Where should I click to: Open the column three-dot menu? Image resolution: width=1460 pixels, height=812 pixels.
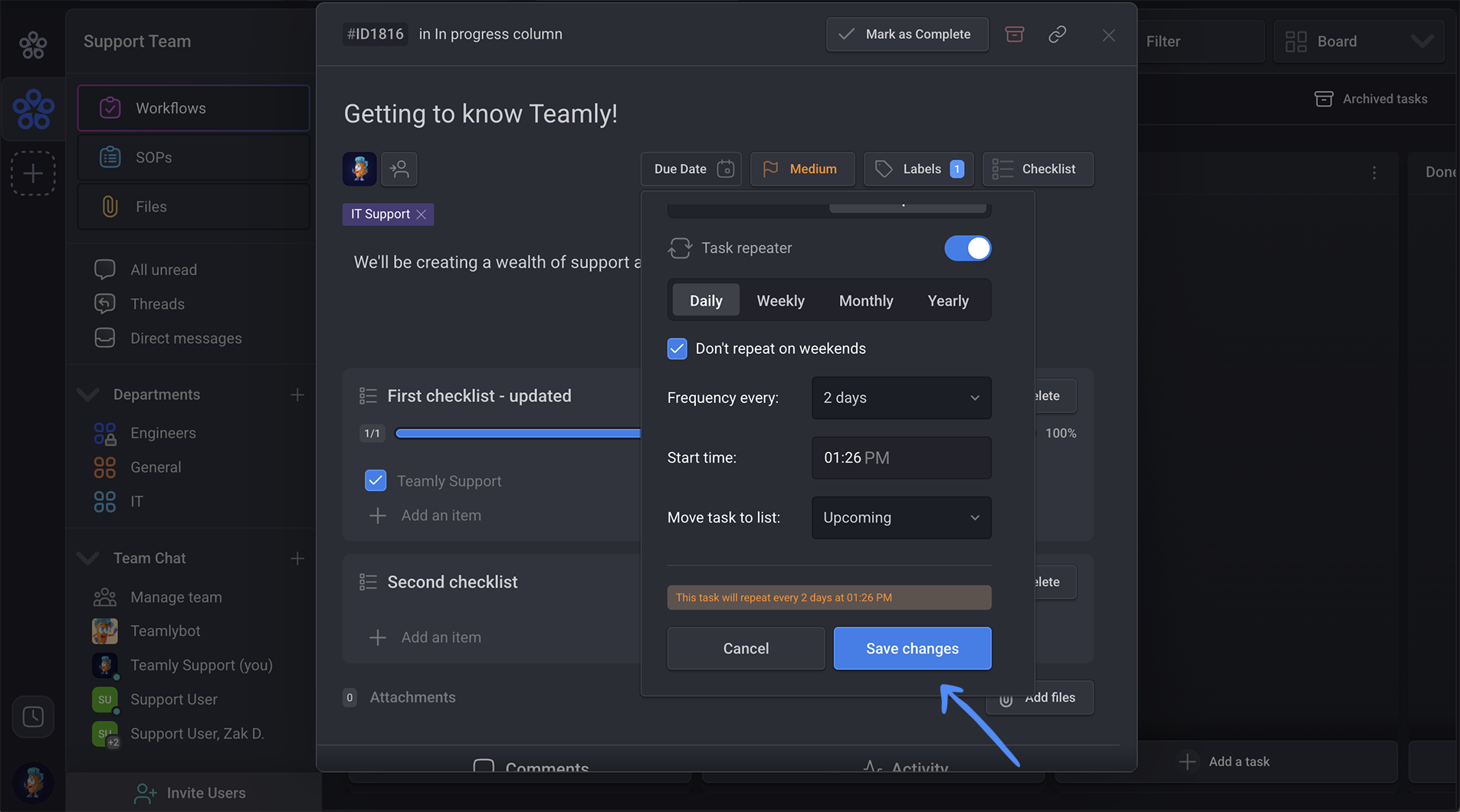coord(1374,173)
